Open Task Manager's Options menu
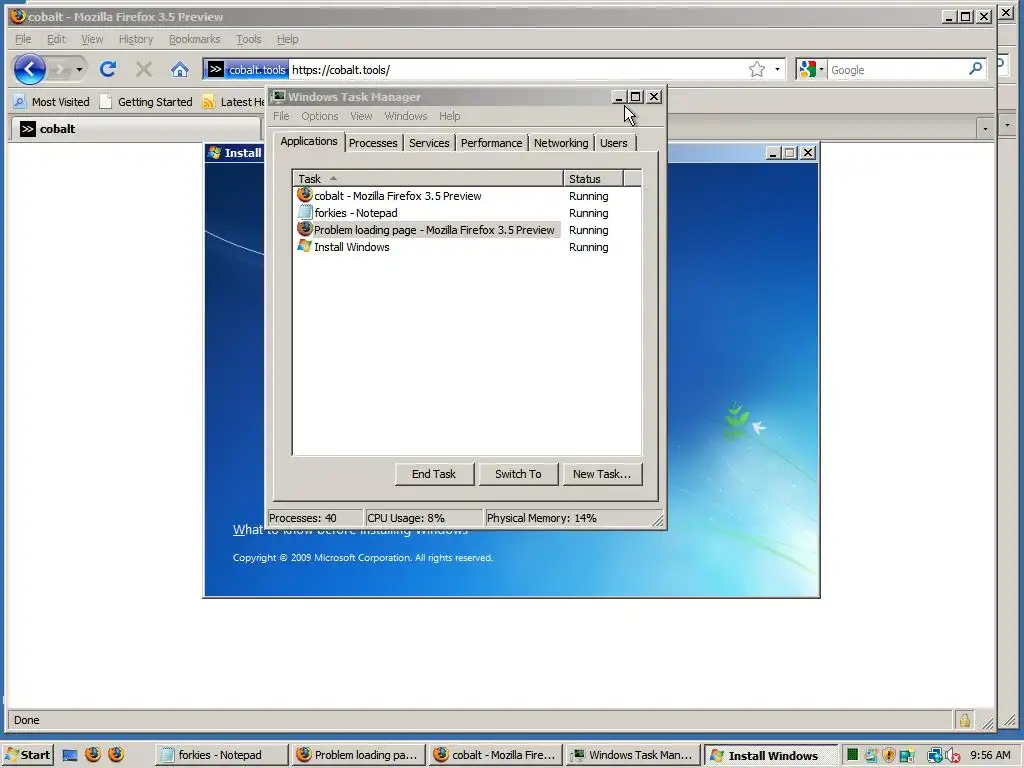Screen dimensions: 1024x768 click(x=319, y=116)
